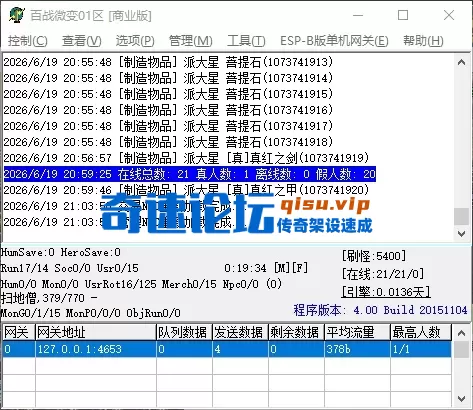Click the 378b traffic cell
The width and height of the screenshot is (473, 410).
coord(357,349)
